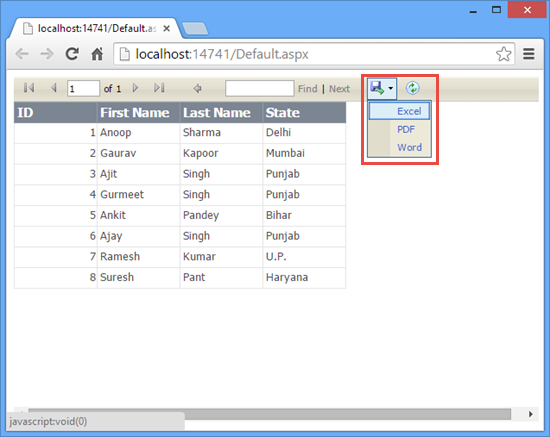Select the cell 'Pandey'

221,215
